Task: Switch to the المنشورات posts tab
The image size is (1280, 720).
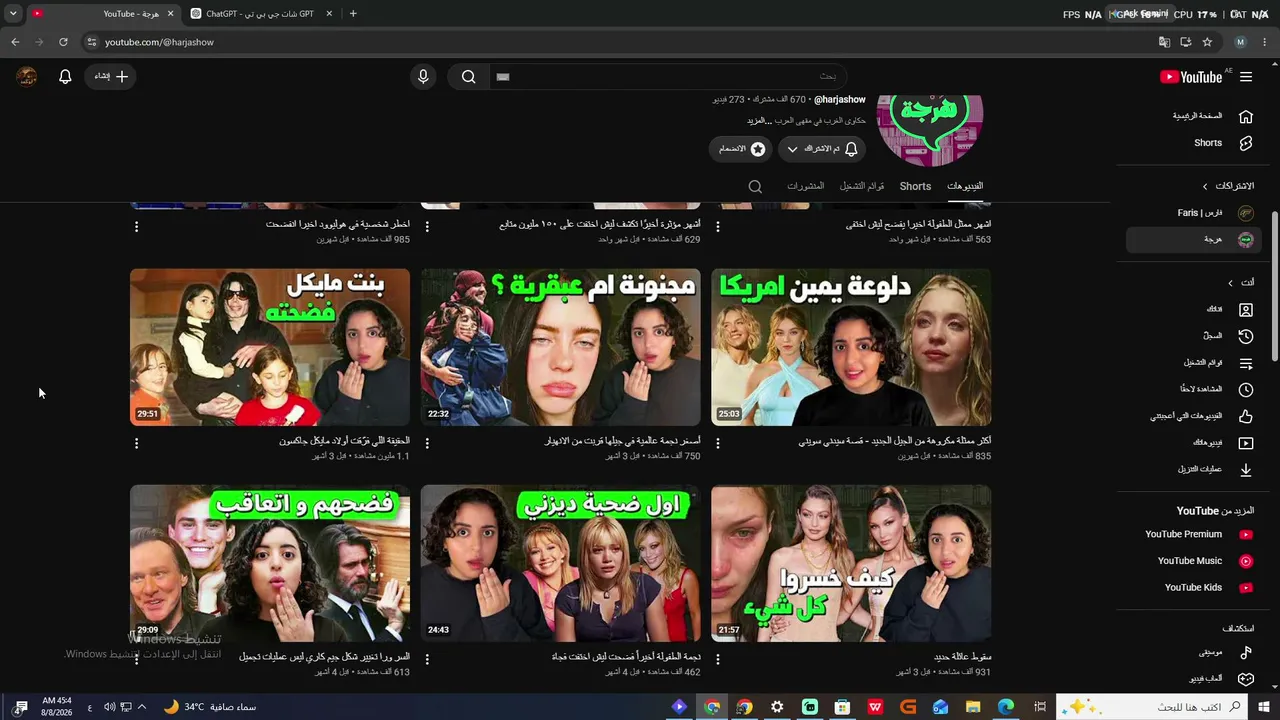Action: coord(805,186)
